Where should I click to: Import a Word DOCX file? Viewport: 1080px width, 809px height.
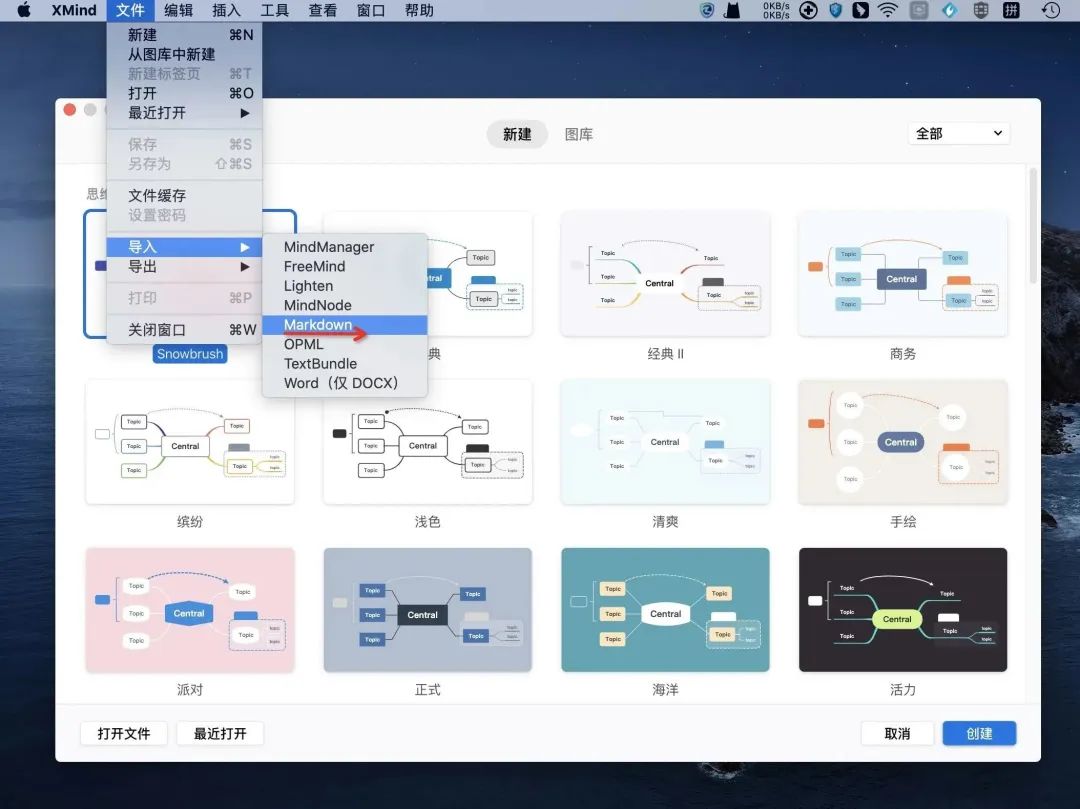coord(345,384)
